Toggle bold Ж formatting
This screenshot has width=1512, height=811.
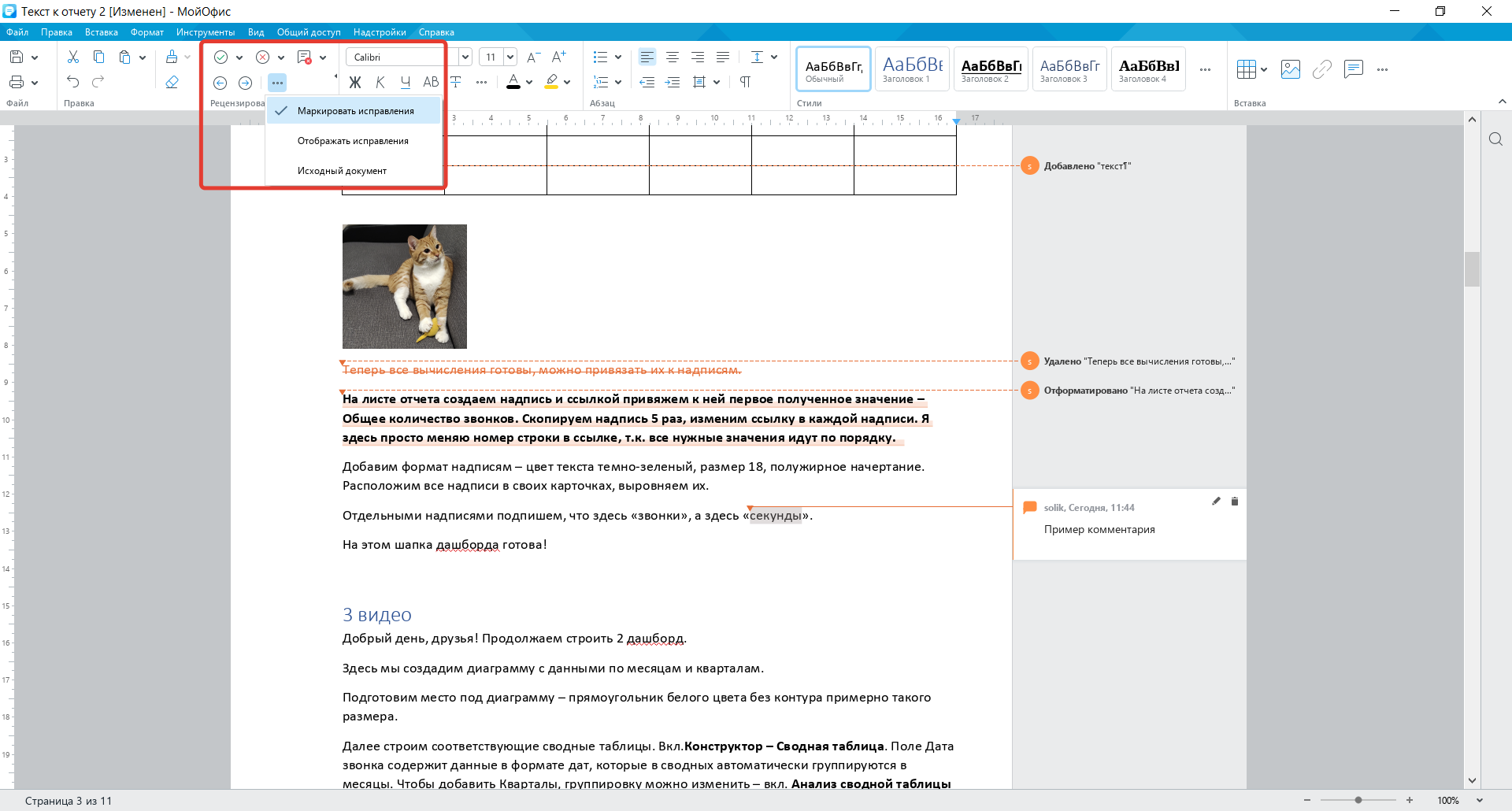[355, 82]
